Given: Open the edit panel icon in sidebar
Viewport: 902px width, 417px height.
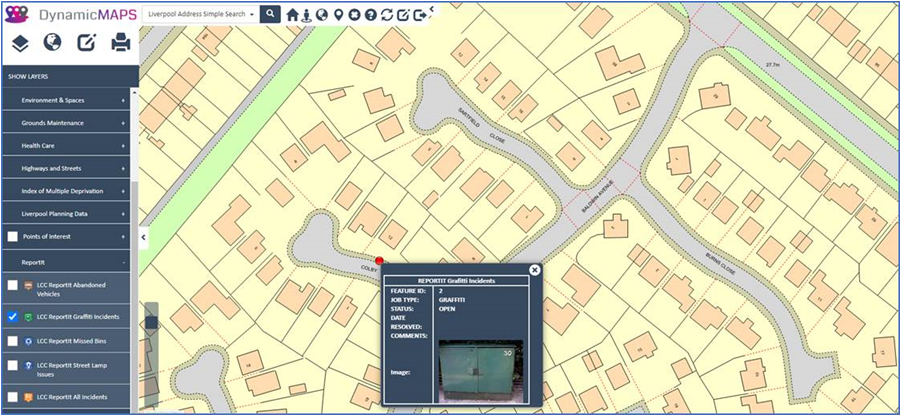Looking at the screenshot, I should coord(86,43).
